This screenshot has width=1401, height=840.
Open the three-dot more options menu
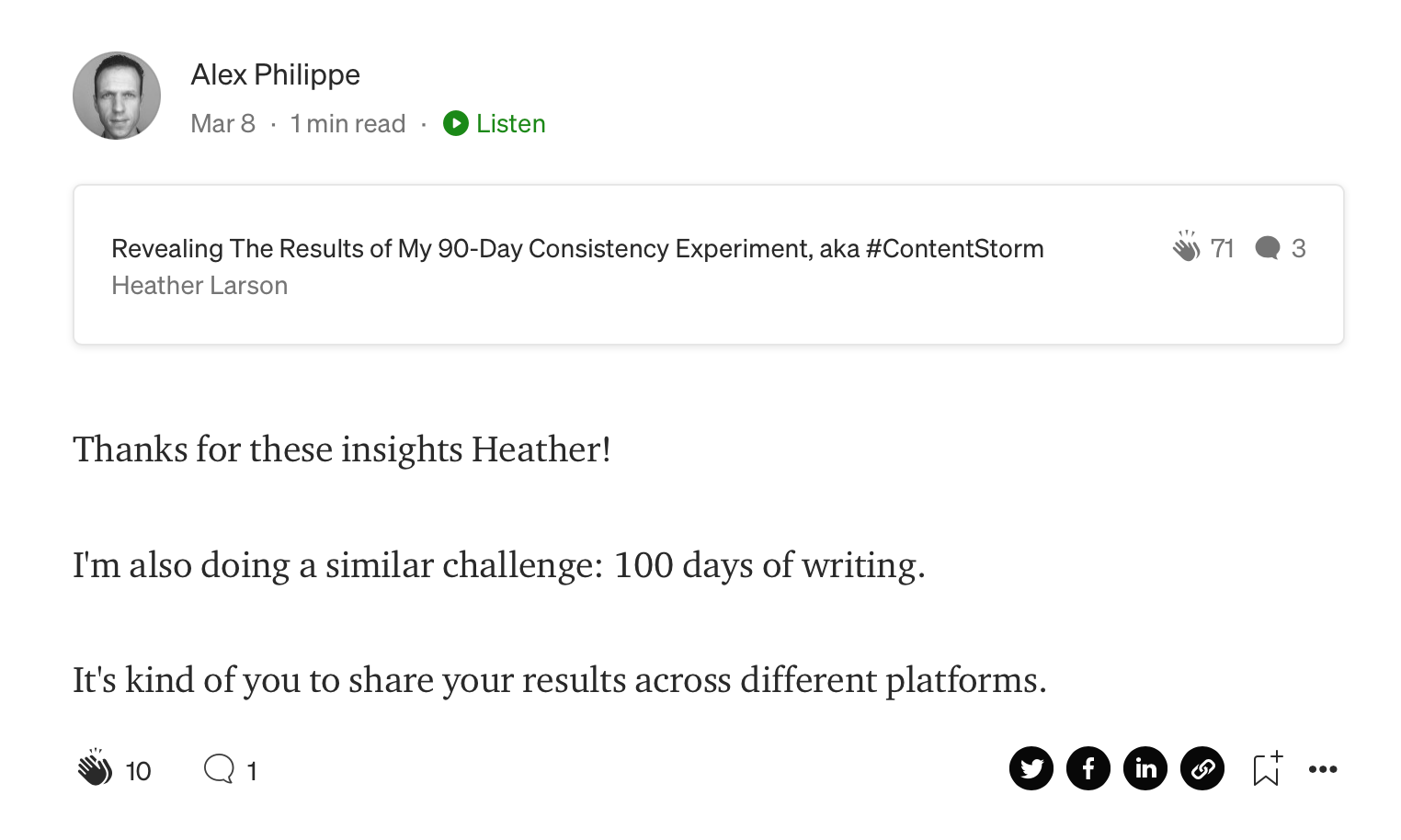click(x=1323, y=769)
